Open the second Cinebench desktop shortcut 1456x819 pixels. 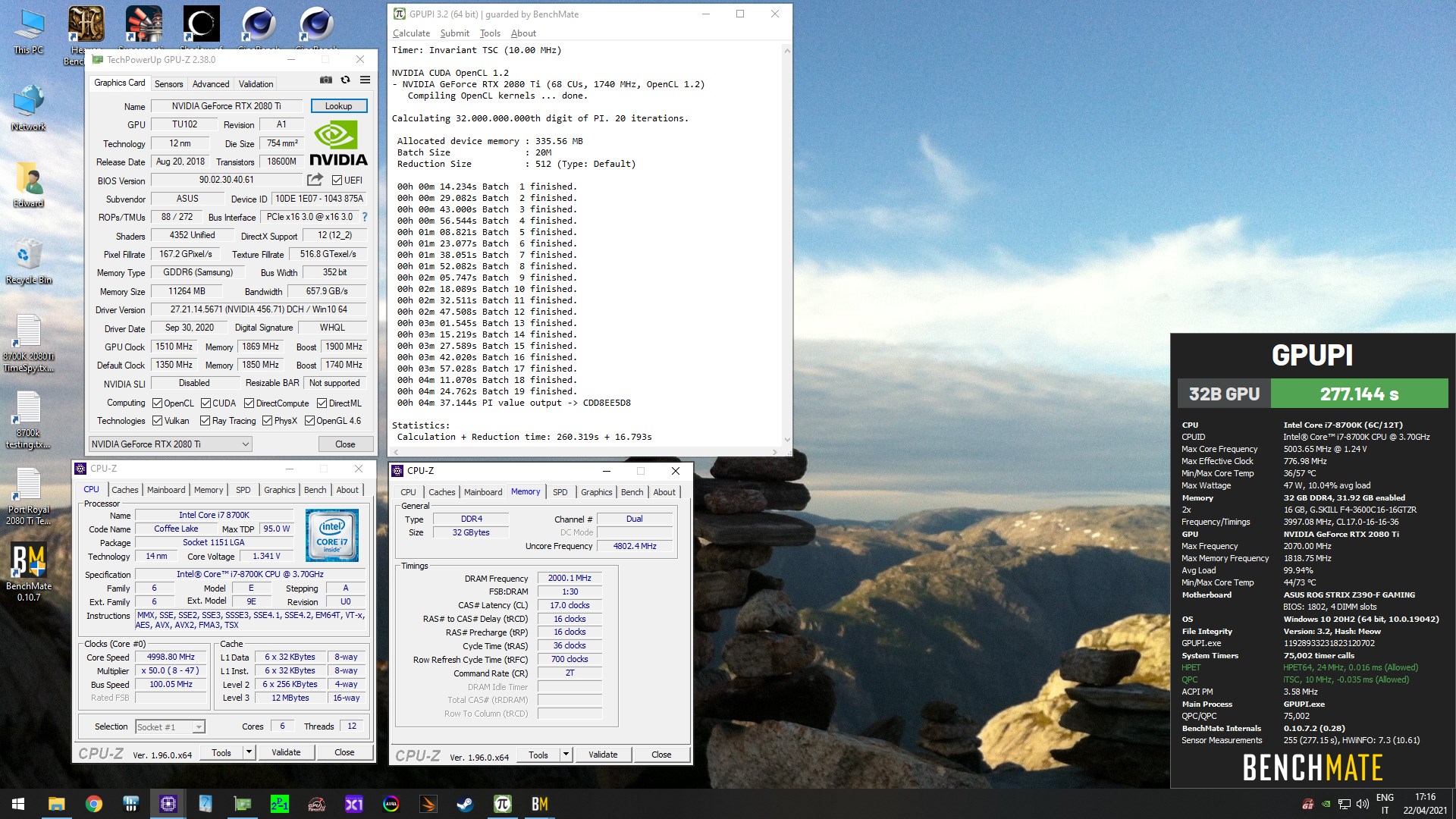317,29
